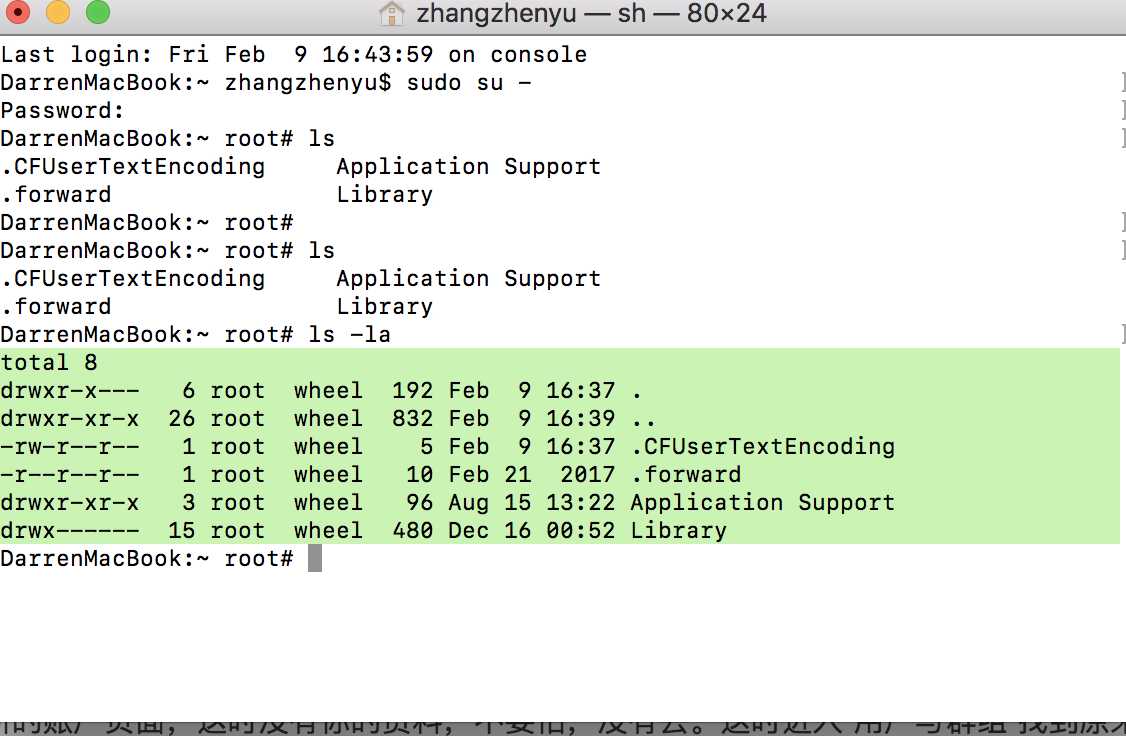Zoom the window with green button
The height and width of the screenshot is (736, 1126).
pos(97,13)
